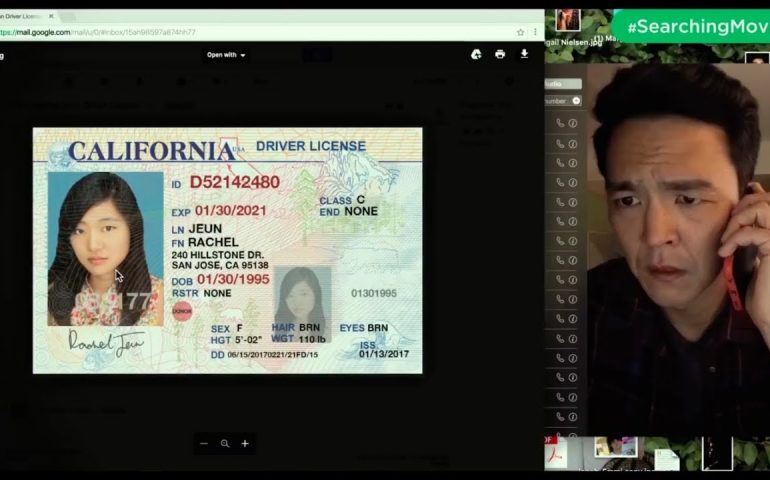Zoom in with the plus button

tap(245, 443)
